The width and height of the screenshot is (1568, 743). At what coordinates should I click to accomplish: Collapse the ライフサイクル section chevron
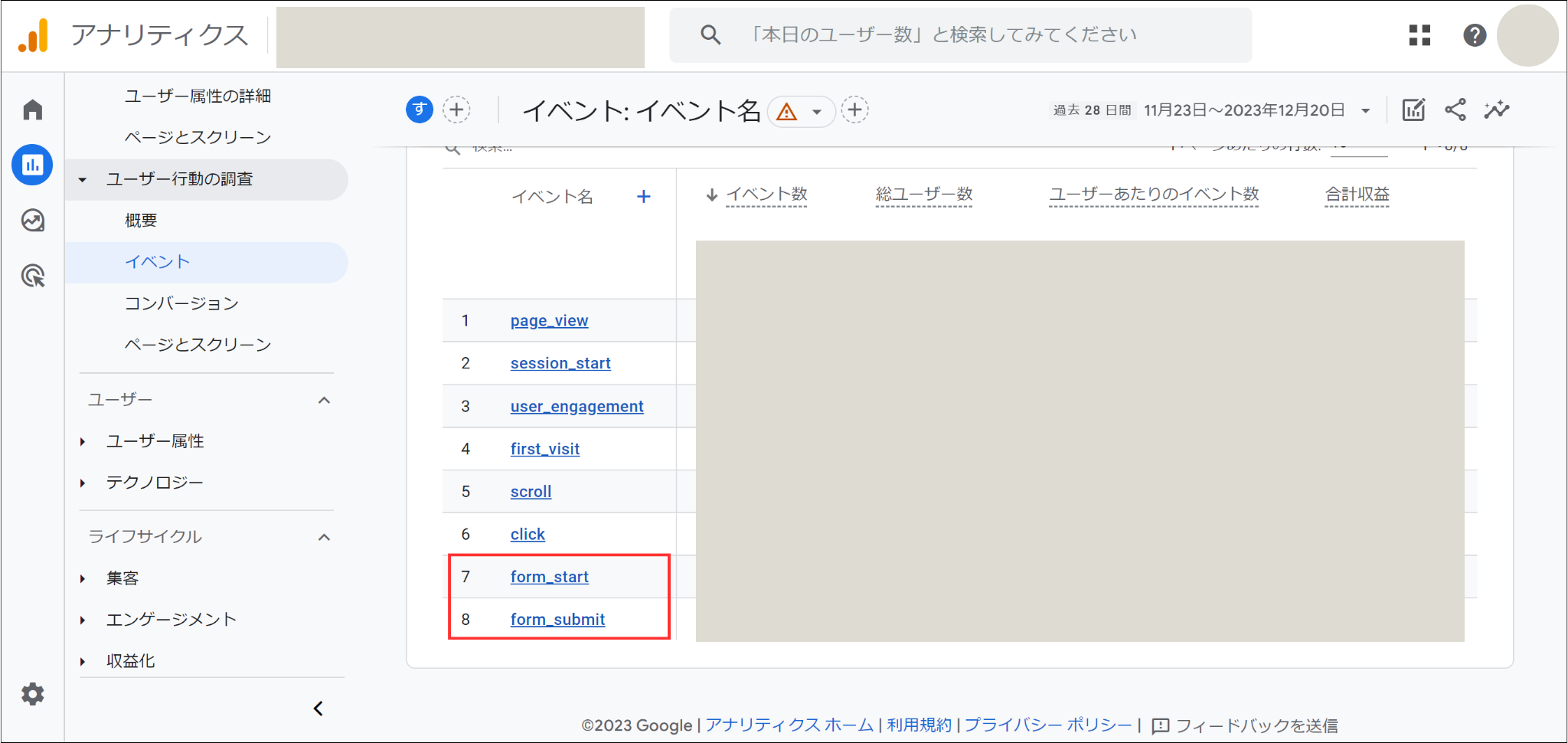click(324, 537)
